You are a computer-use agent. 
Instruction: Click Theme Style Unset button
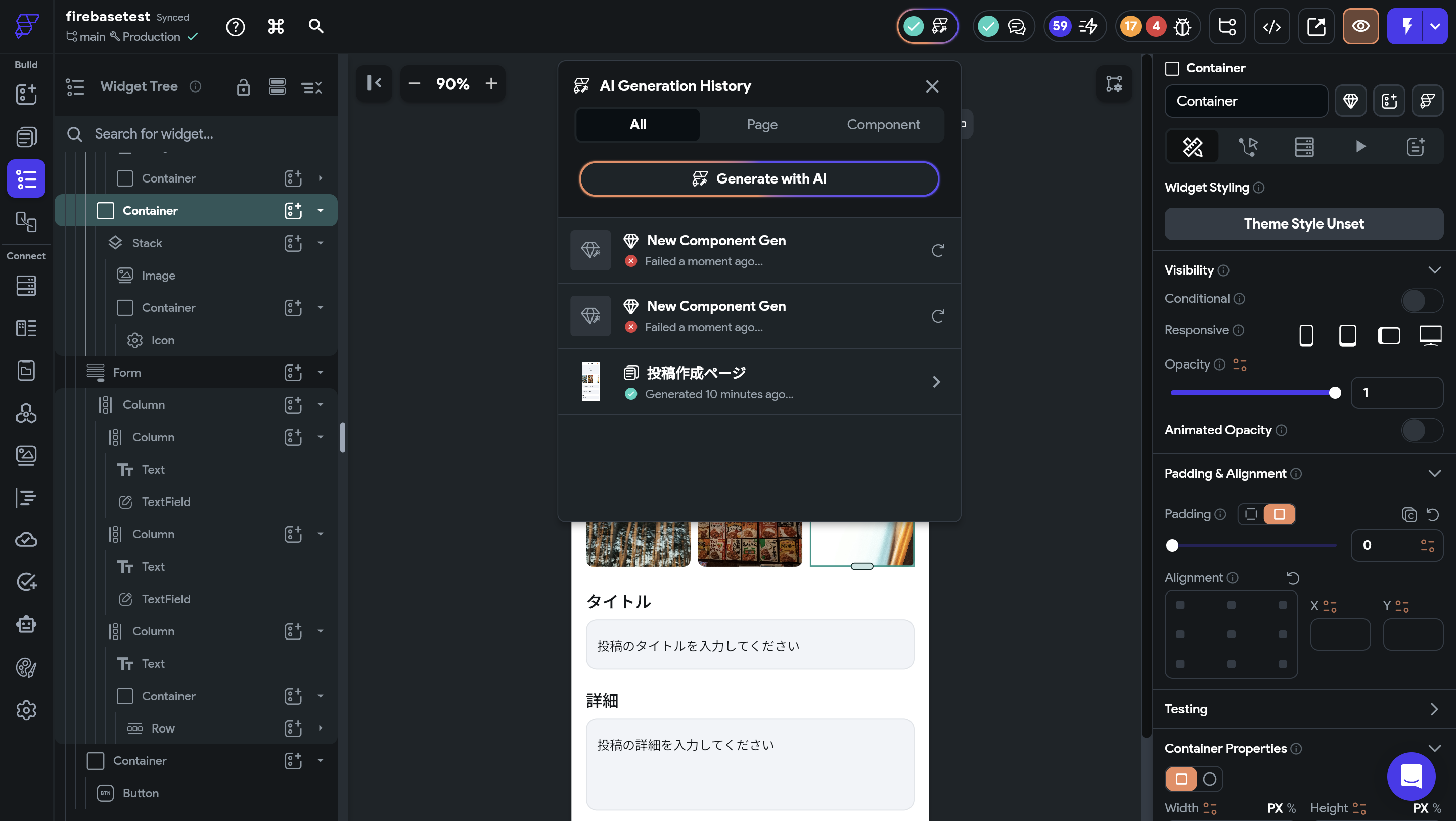tap(1303, 224)
